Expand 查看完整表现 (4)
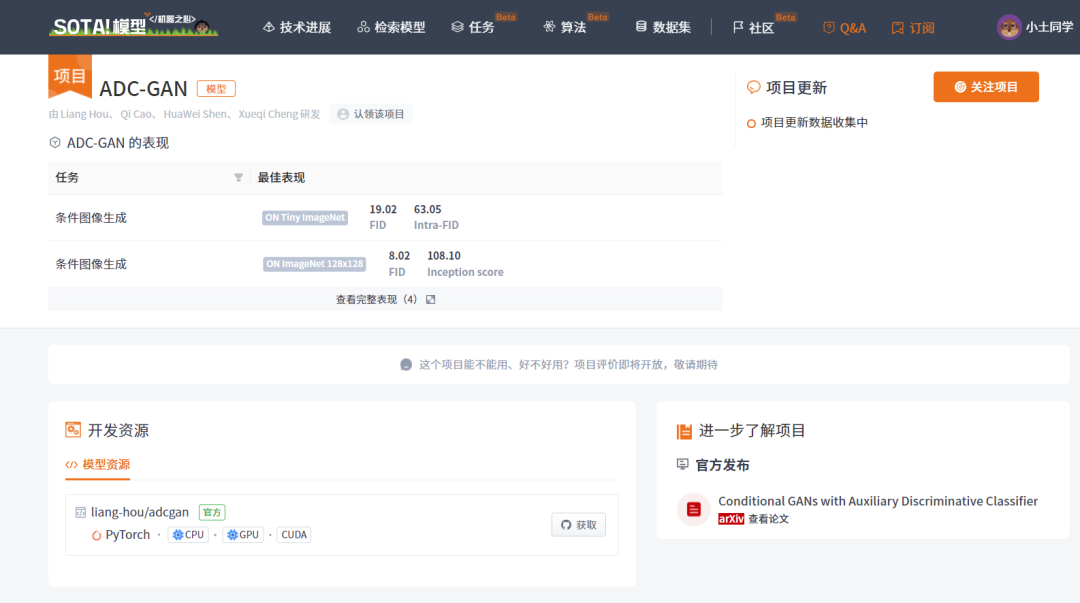Image resolution: width=1080 pixels, height=603 pixels. pos(385,299)
